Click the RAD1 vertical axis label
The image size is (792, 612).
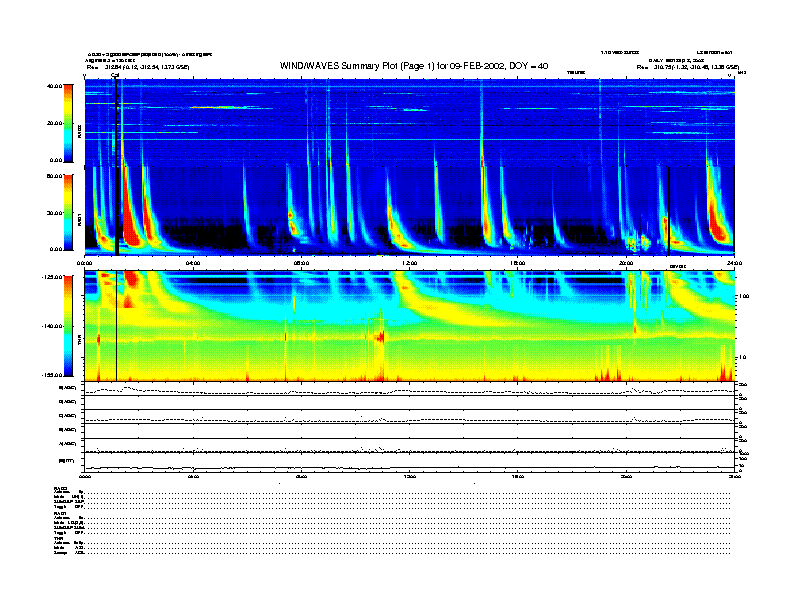coord(79,219)
